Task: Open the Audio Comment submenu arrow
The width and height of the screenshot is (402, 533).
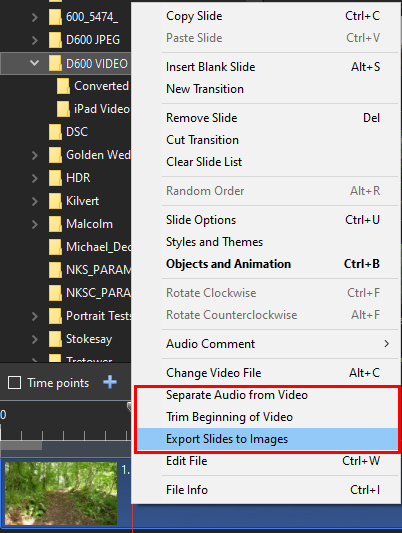Action: pyautogui.click(x=386, y=344)
